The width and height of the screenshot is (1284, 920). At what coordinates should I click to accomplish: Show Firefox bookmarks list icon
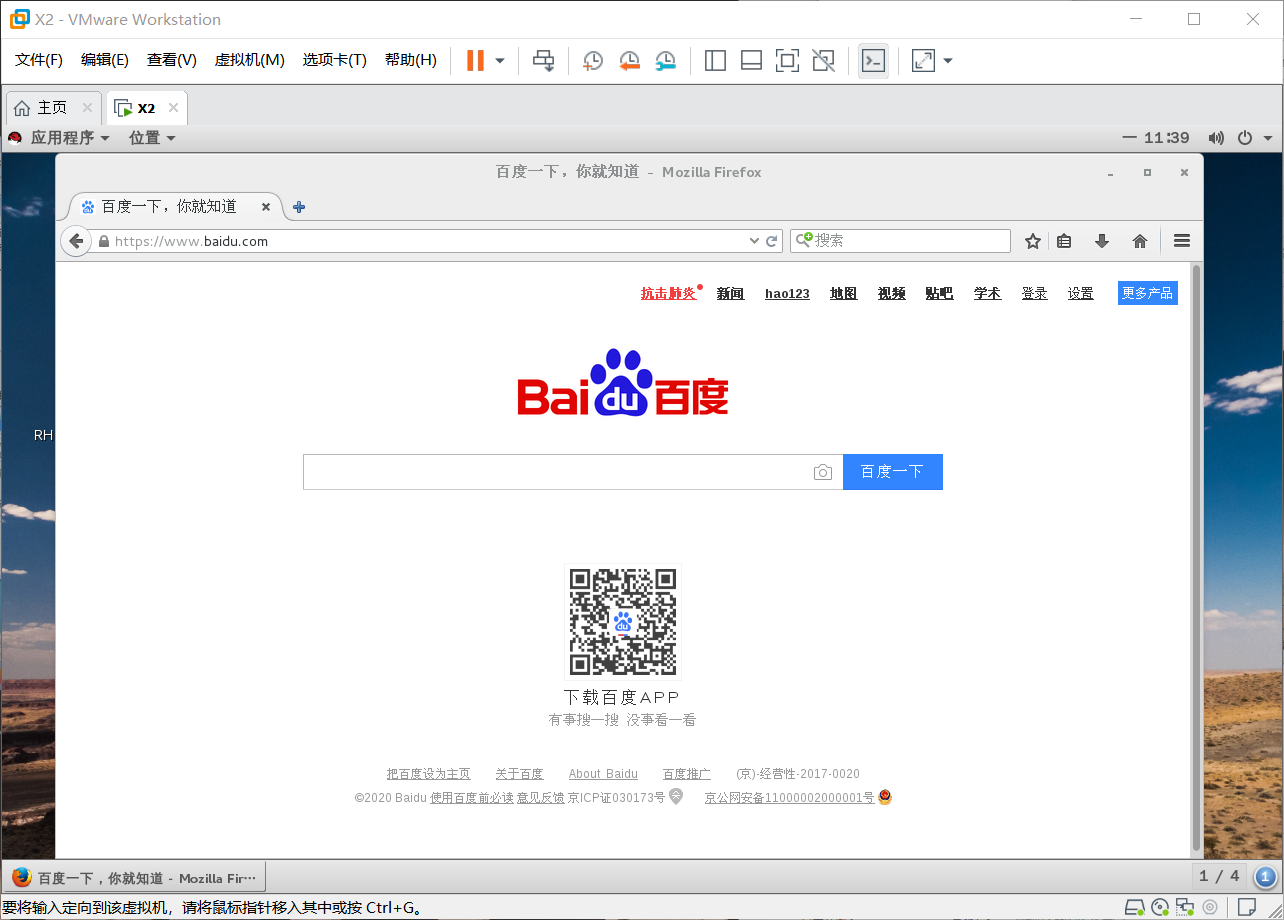click(x=1064, y=241)
